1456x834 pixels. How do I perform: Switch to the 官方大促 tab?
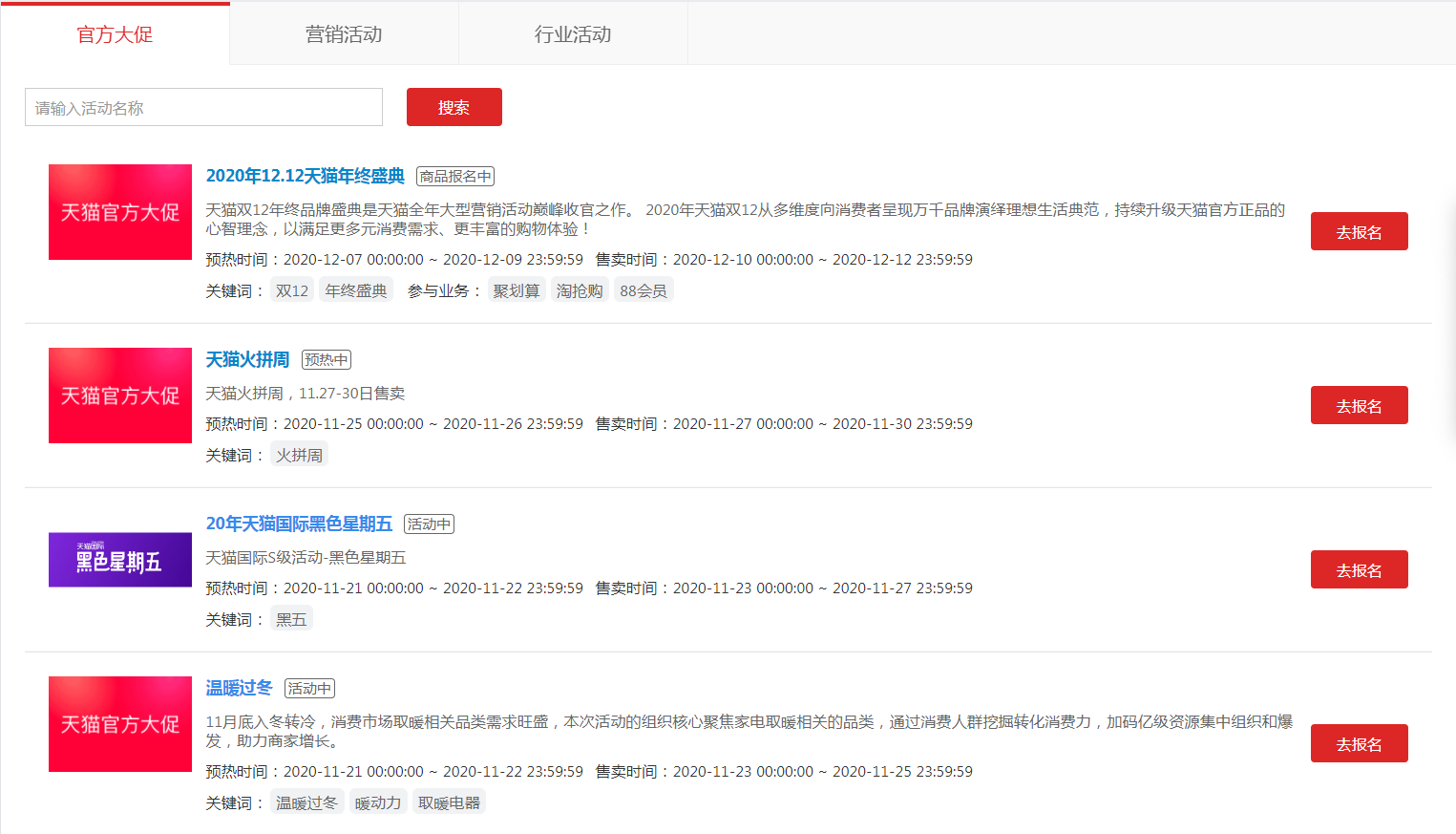point(115,34)
